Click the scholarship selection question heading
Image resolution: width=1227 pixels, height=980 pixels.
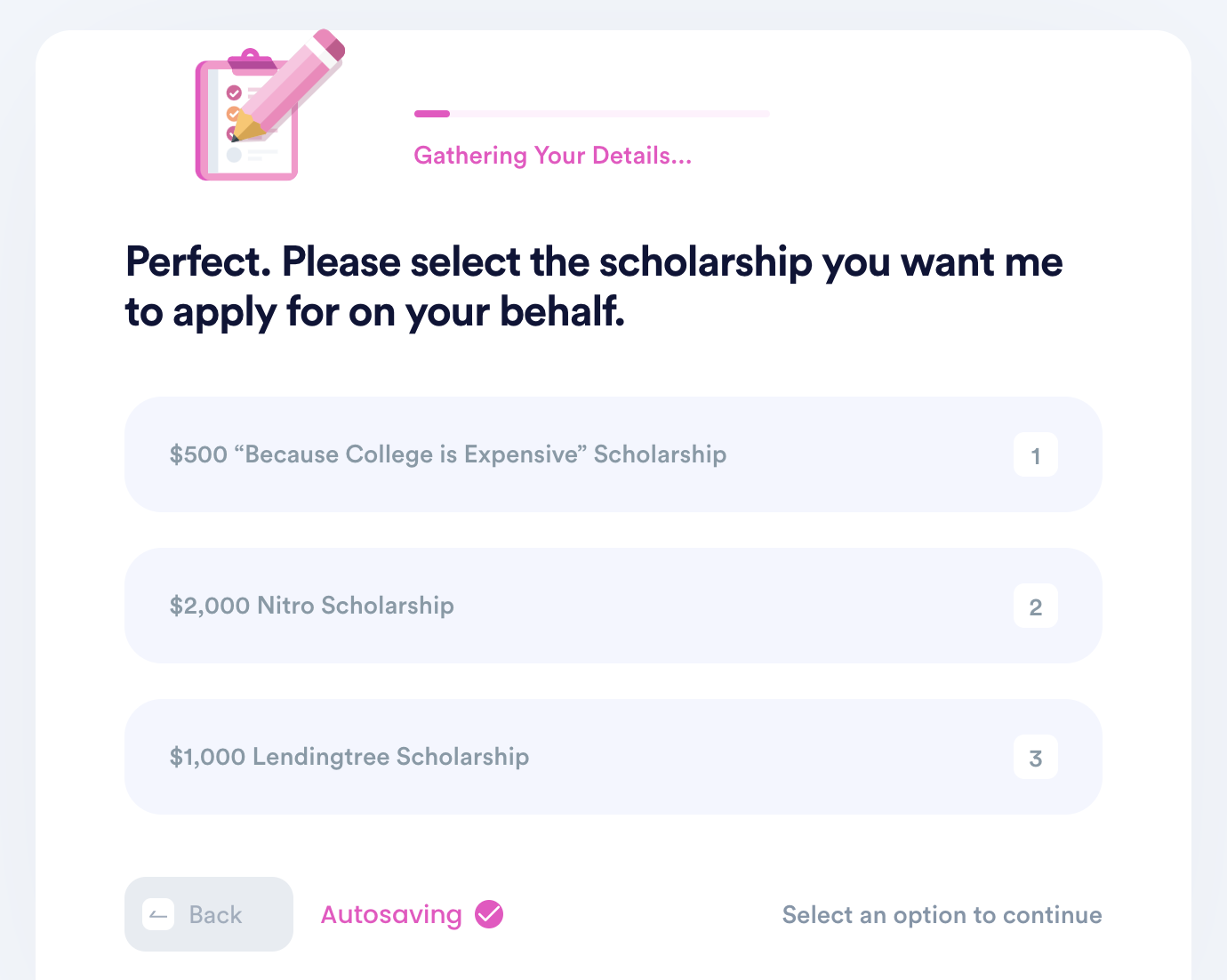point(594,286)
